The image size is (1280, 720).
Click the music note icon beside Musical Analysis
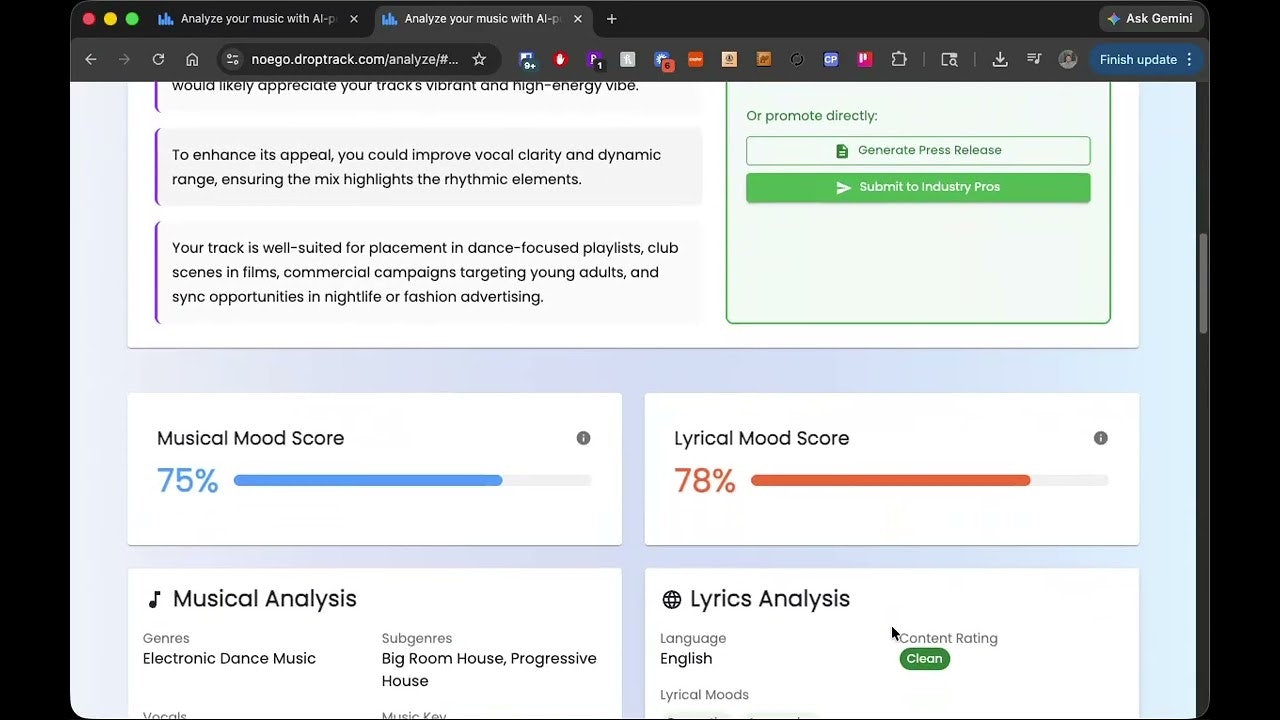(153, 598)
